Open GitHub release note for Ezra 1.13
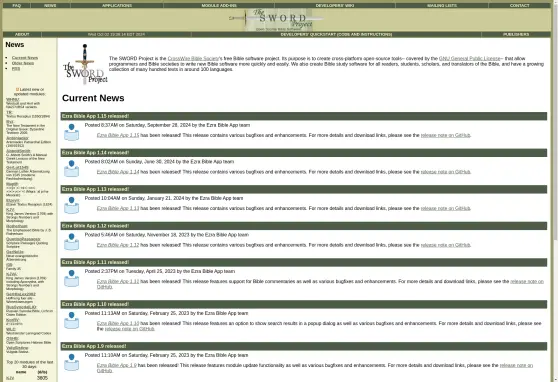The height and width of the screenshot is (382, 558). pos(446,208)
